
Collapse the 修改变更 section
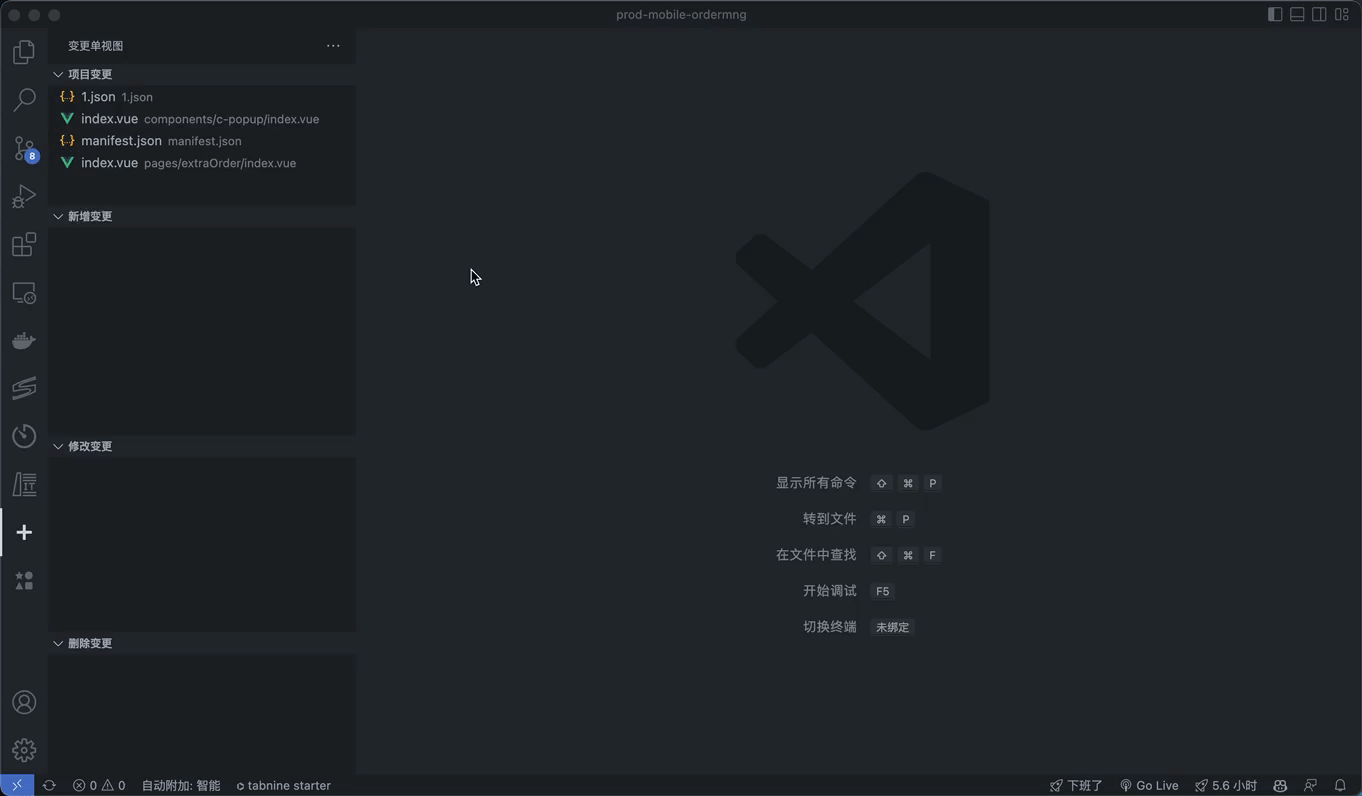(202, 446)
